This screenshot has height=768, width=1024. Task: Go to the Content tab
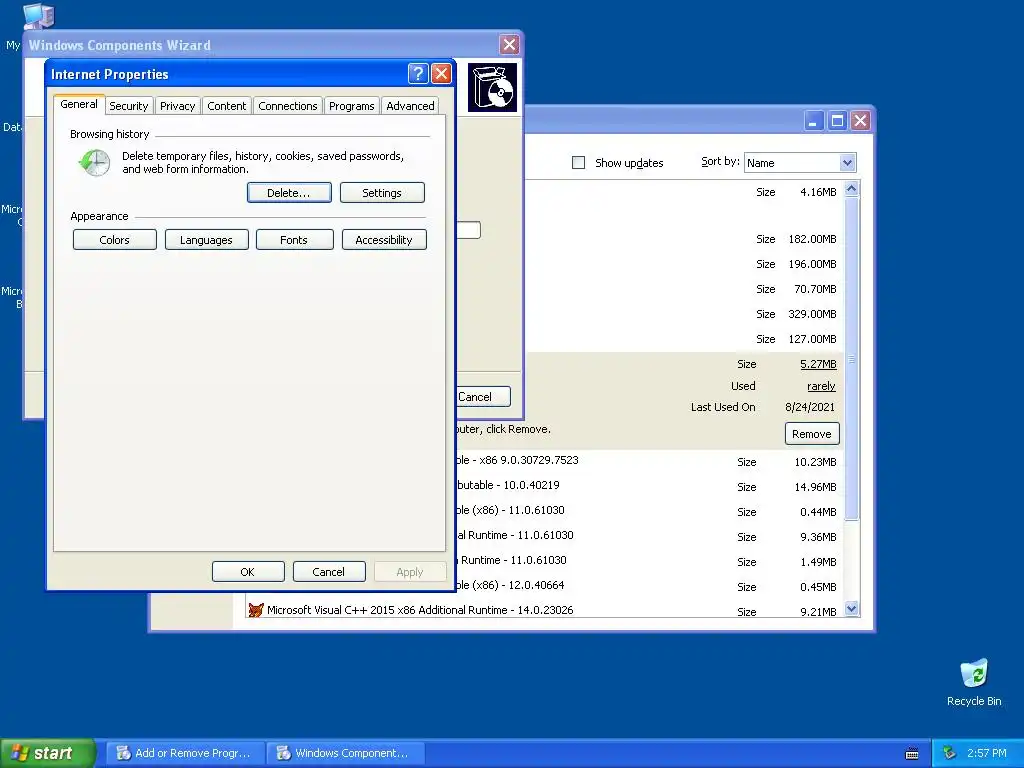[x=227, y=106]
